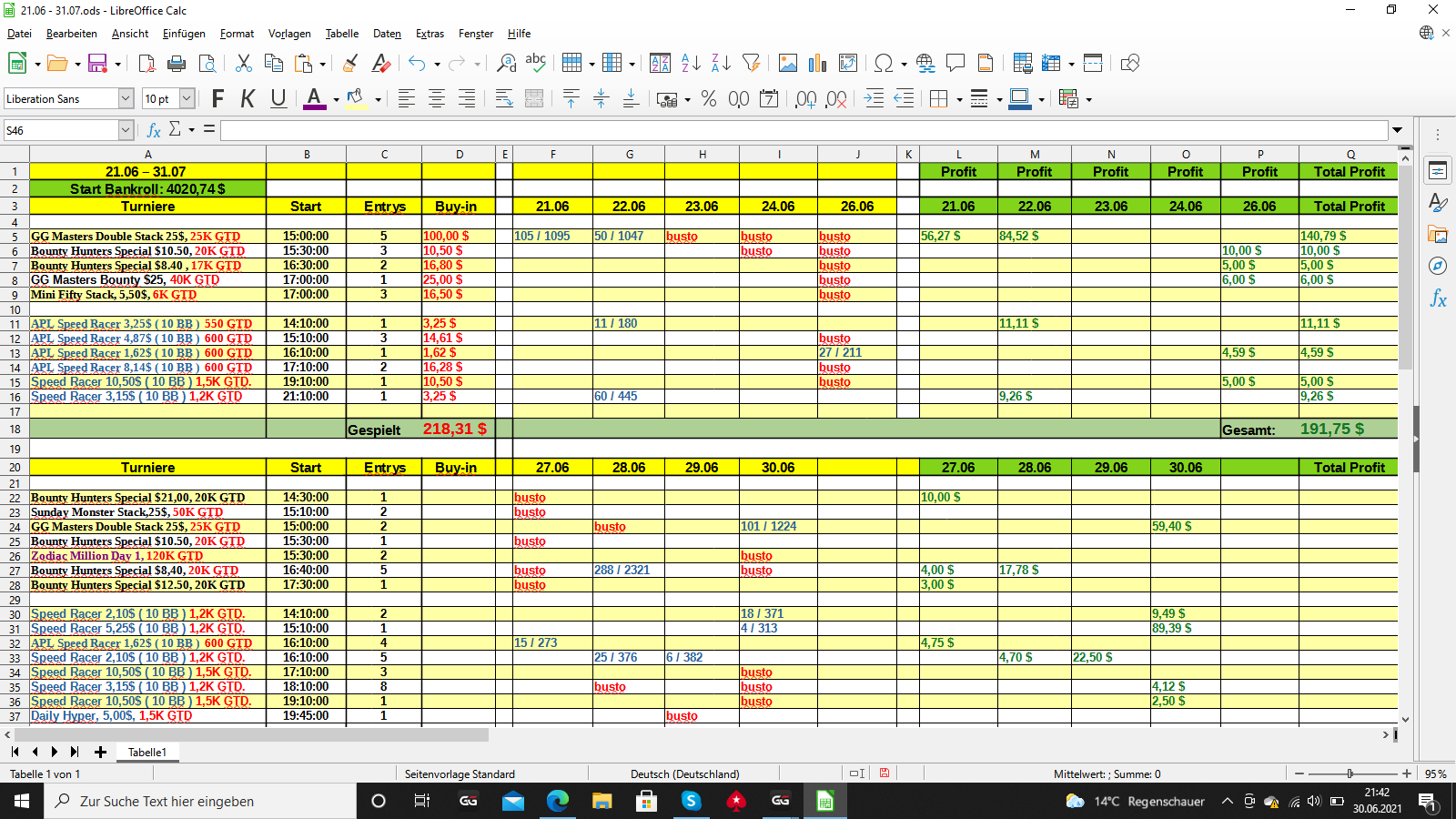Image resolution: width=1456 pixels, height=819 pixels.
Task: Open the Navigator from the sidebar
Action: point(1438,266)
